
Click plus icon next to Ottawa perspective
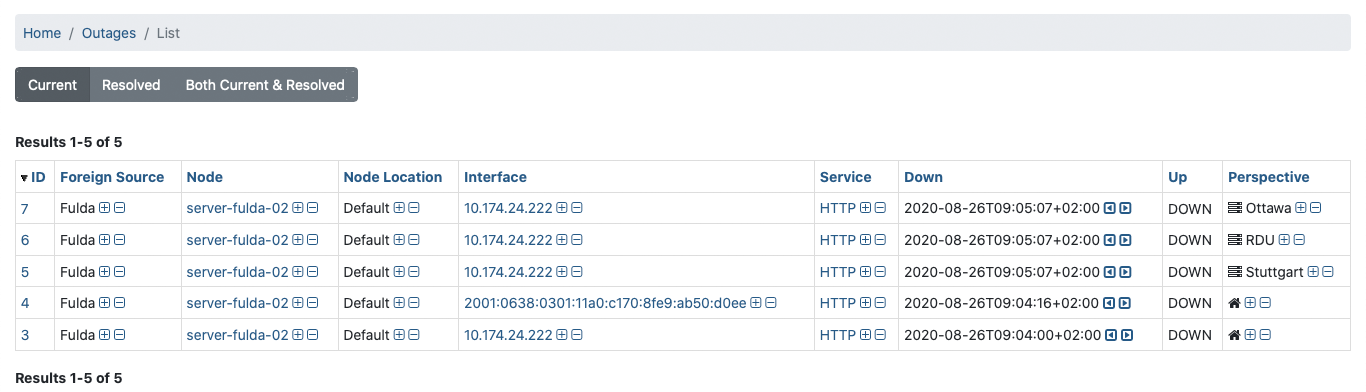pyautogui.click(x=1301, y=208)
